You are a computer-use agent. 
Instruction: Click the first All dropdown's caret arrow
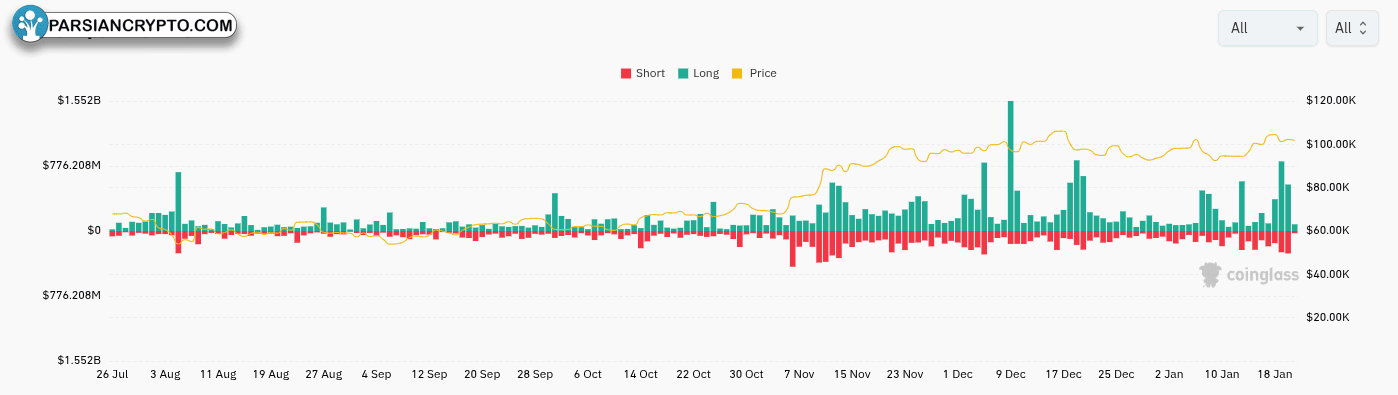point(1300,28)
